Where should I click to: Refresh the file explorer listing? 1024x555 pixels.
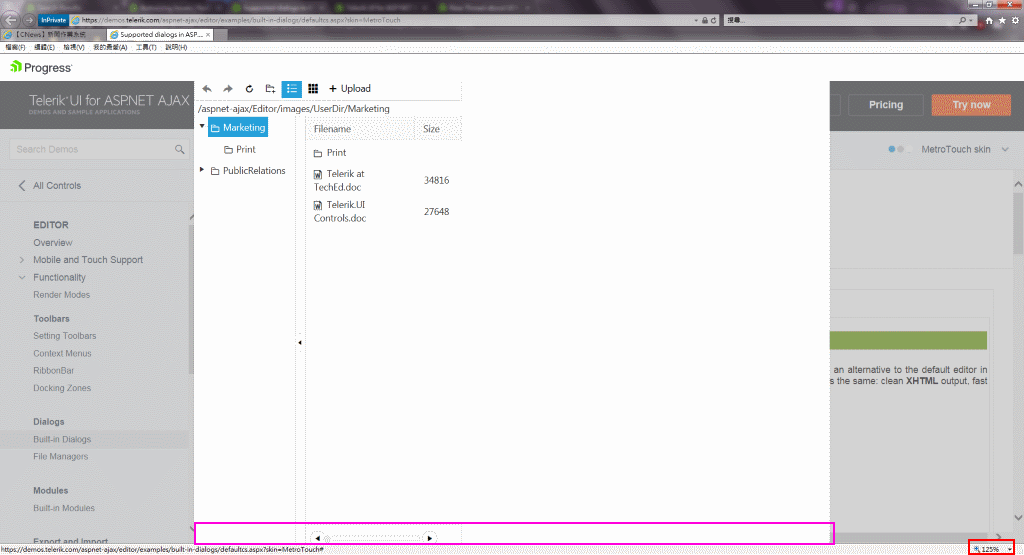coord(249,89)
